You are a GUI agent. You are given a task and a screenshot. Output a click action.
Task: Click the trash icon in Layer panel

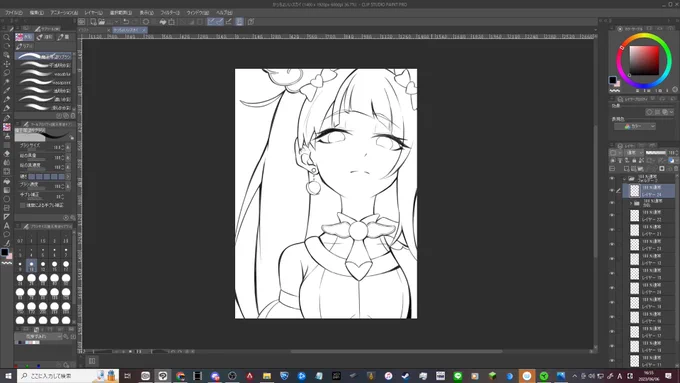pos(676,169)
